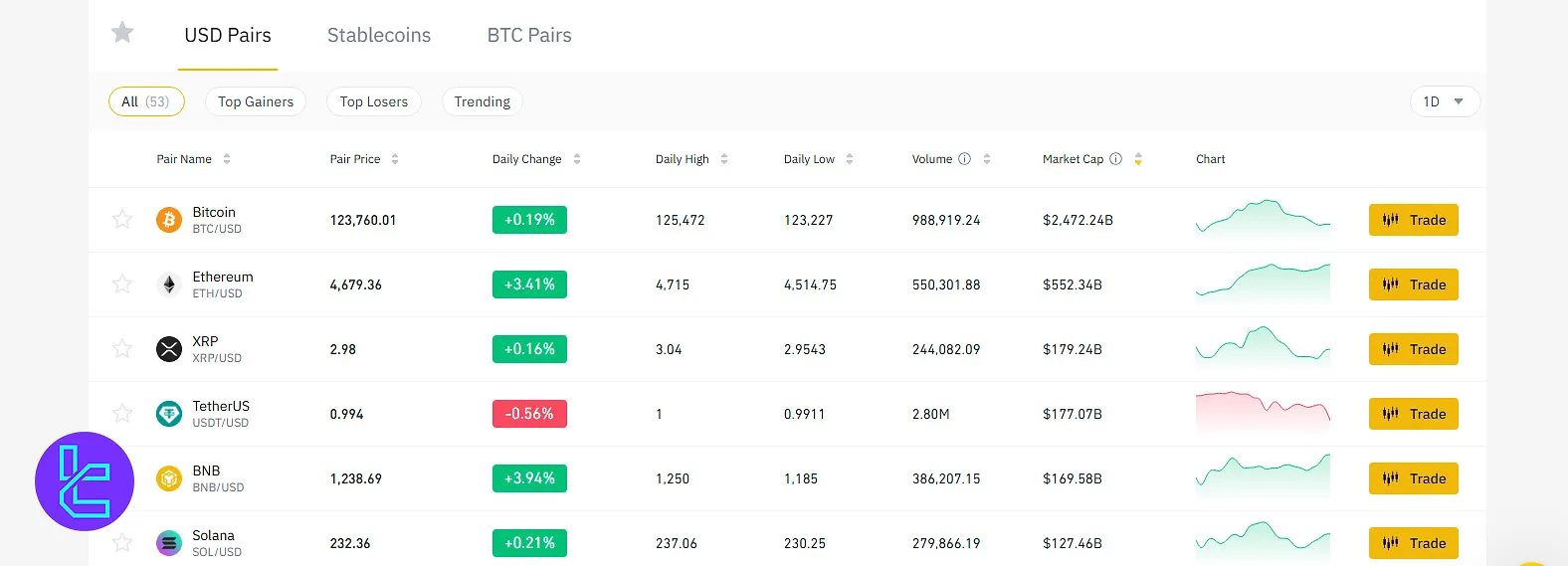The image size is (1568, 566).
Task: Favorite TetherUS with its star
Action: click(x=122, y=413)
